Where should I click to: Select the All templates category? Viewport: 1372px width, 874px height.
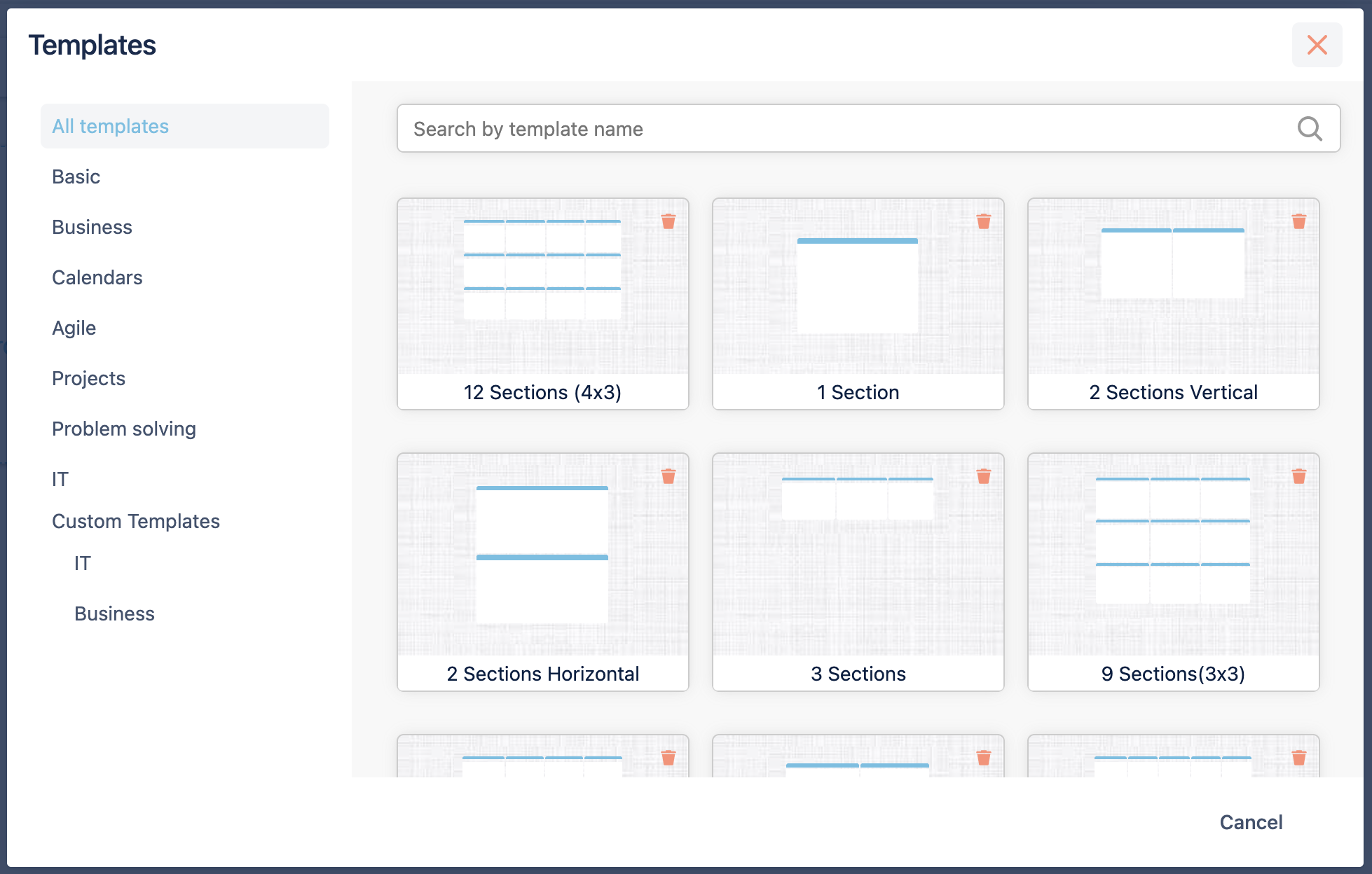point(111,126)
